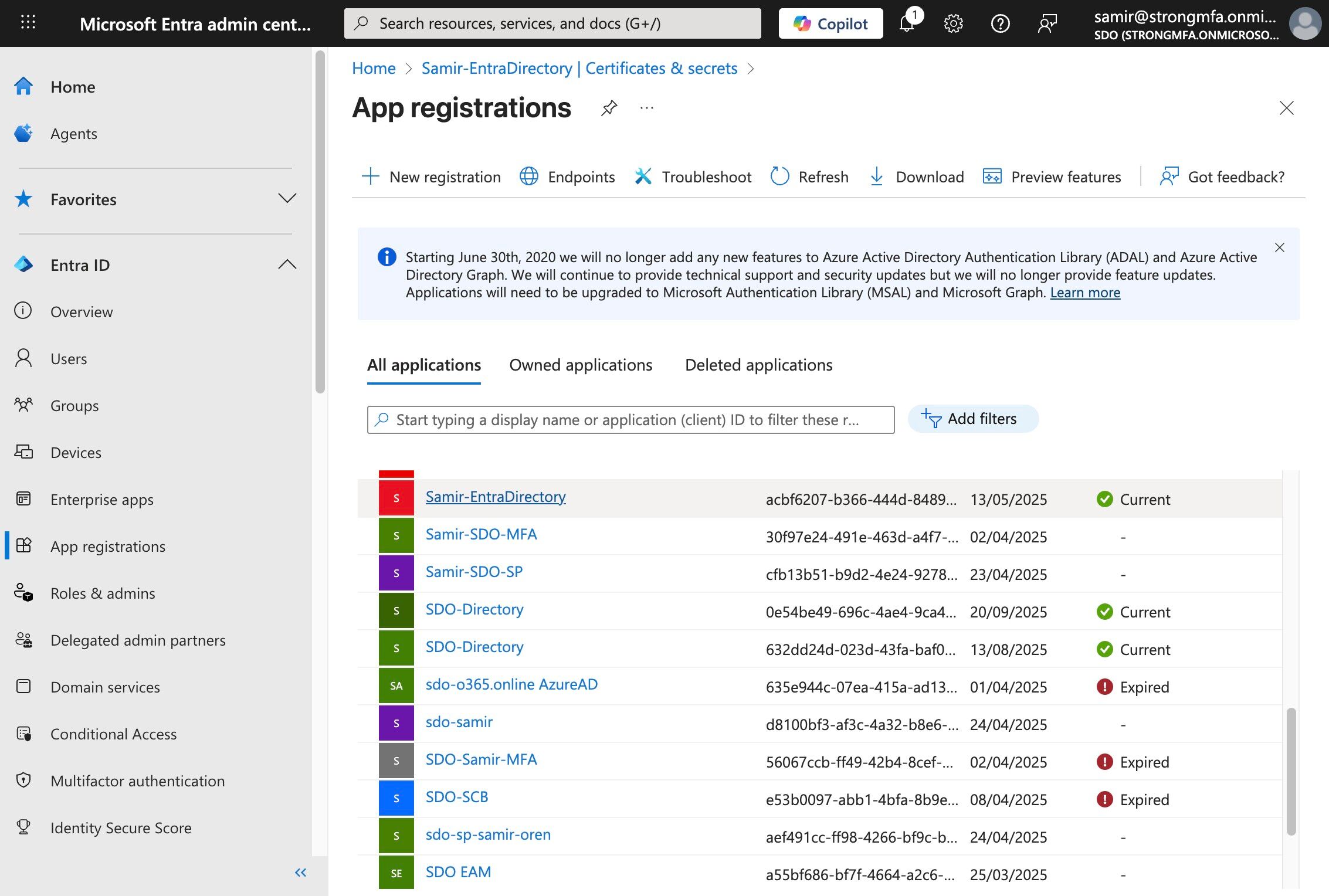Click the SA tile for sdo-o365.online AzureAD
The height and width of the screenshot is (896, 1329).
coord(396,685)
